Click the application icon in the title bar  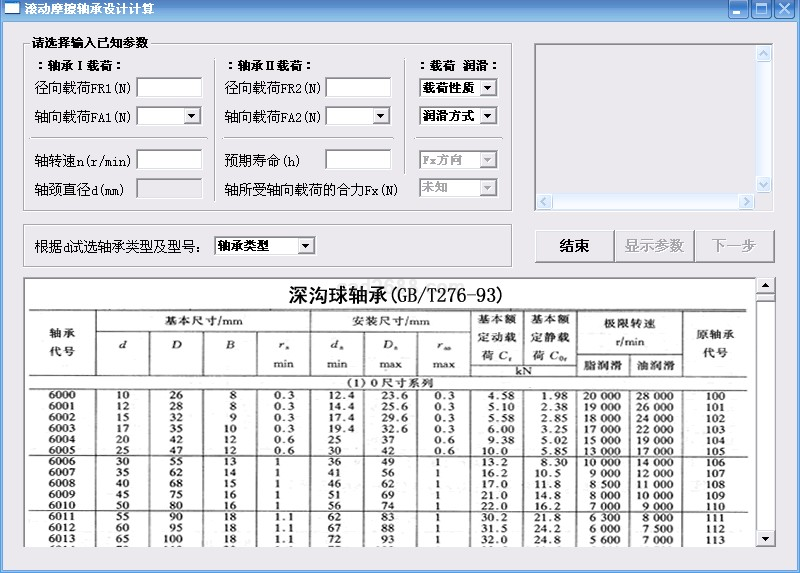coord(11,10)
